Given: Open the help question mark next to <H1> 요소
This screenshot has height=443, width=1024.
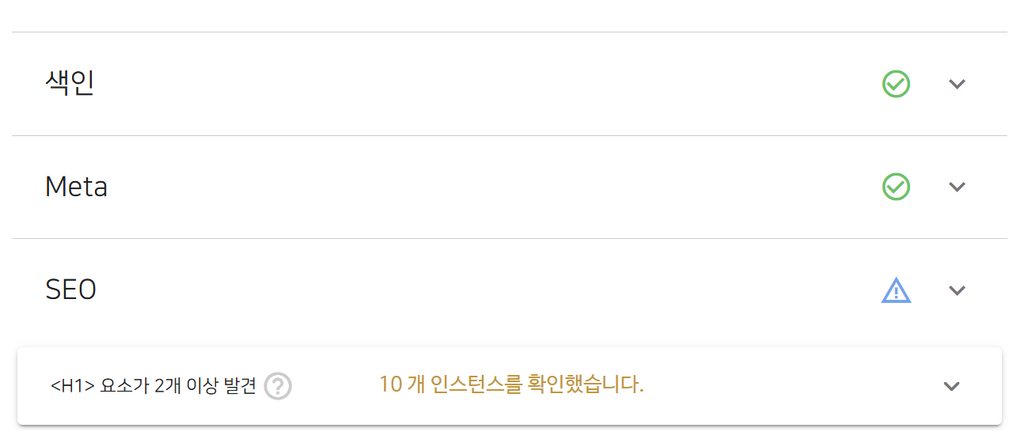Looking at the screenshot, I should tap(278, 386).
